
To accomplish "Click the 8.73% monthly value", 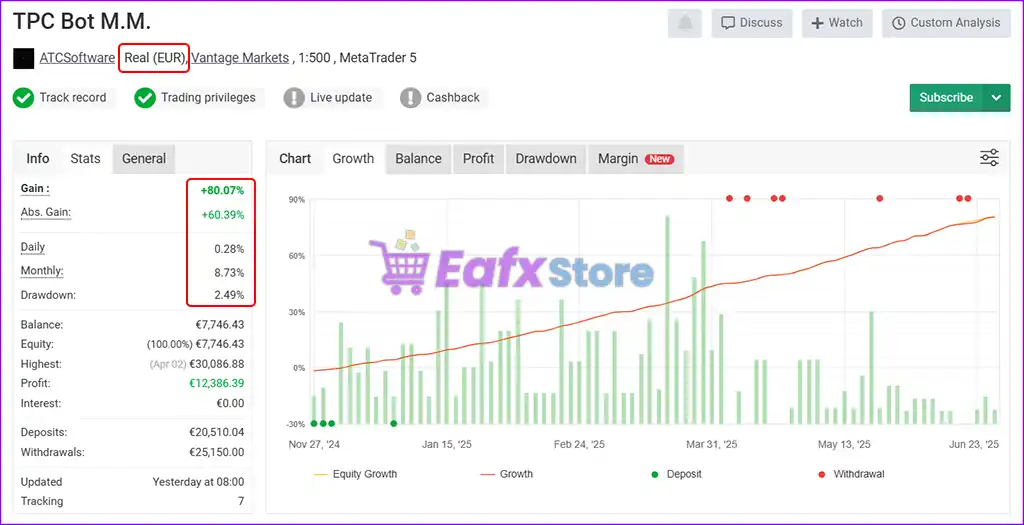I will pyautogui.click(x=229, y=272).
